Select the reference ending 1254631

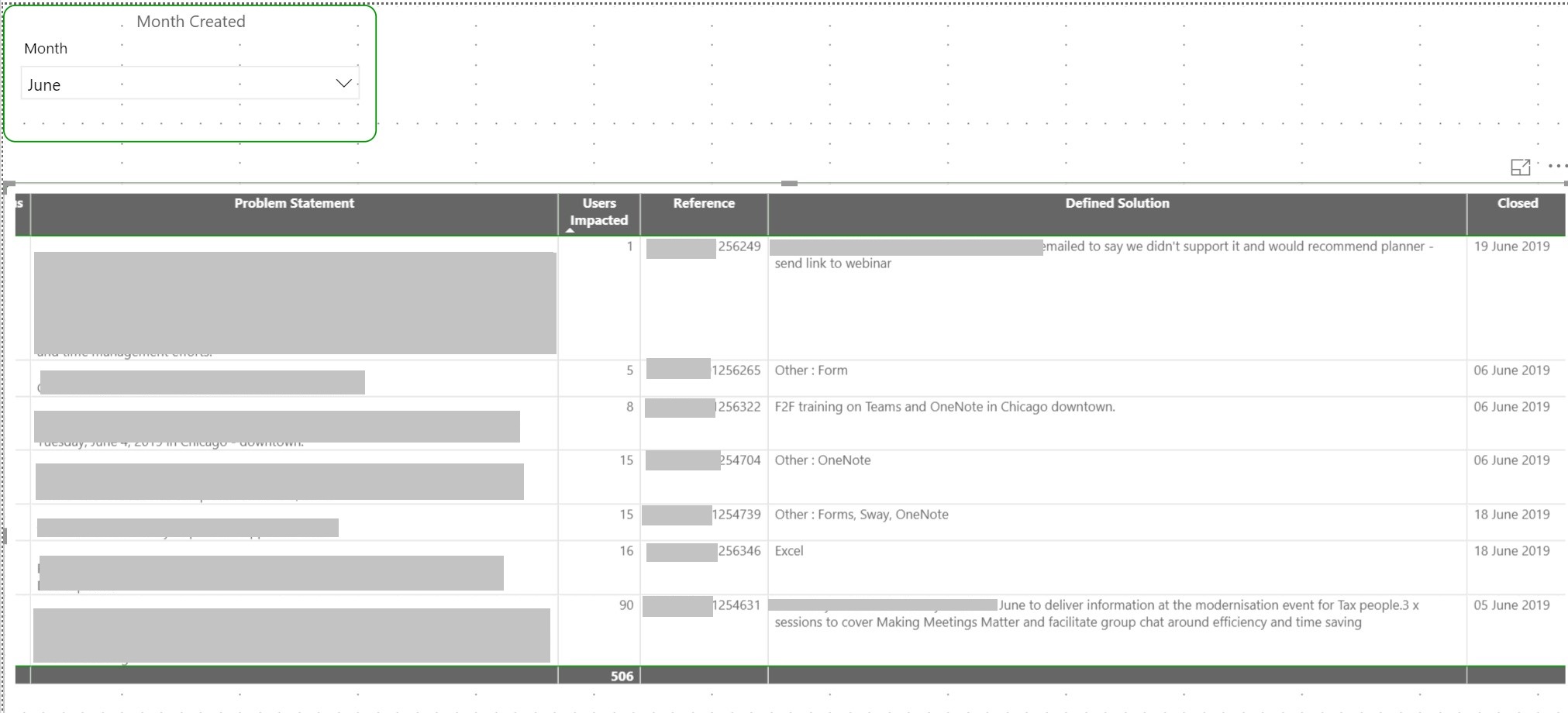736,605
